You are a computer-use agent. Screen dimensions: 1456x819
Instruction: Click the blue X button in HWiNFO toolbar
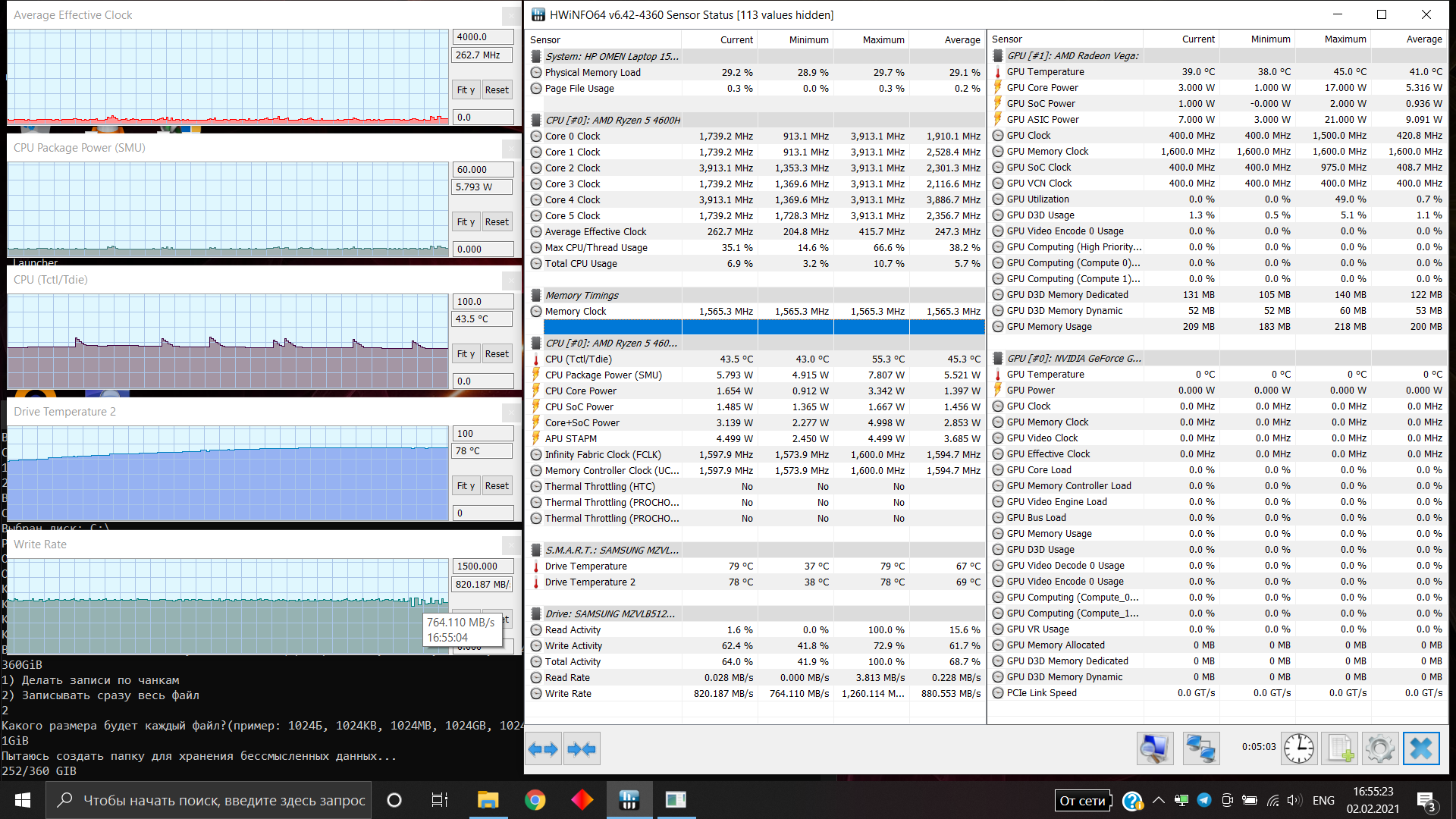[x=1421, y=749]
